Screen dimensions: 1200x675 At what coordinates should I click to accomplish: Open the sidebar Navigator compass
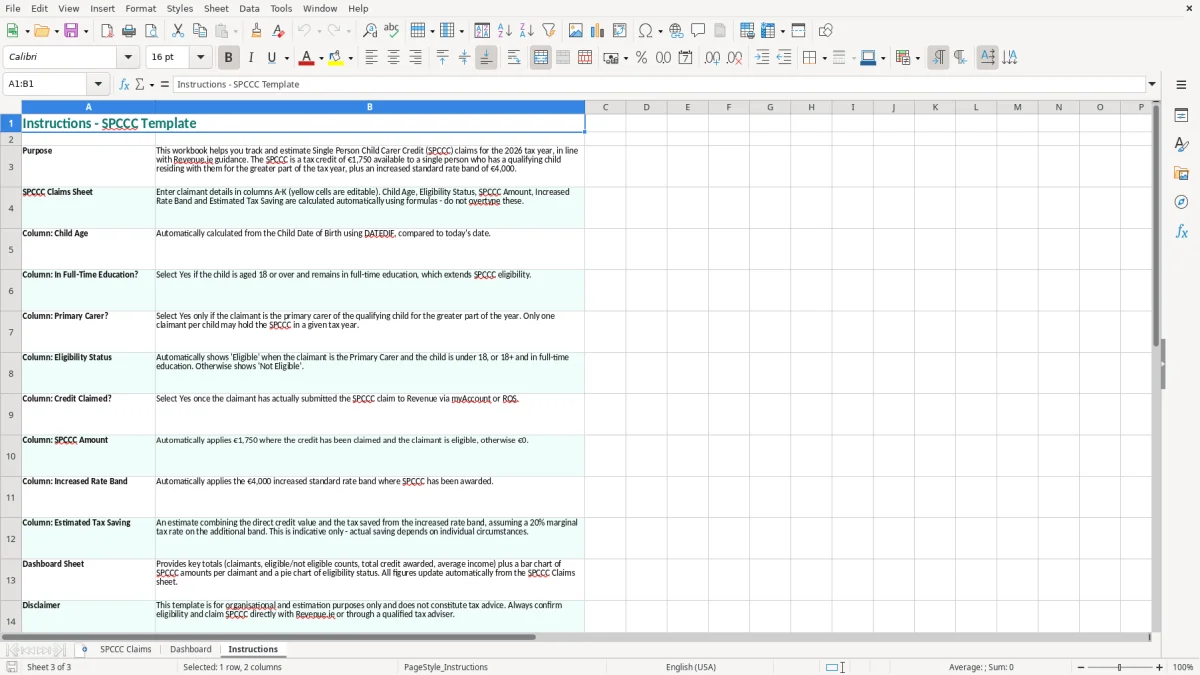(1181, 202)
